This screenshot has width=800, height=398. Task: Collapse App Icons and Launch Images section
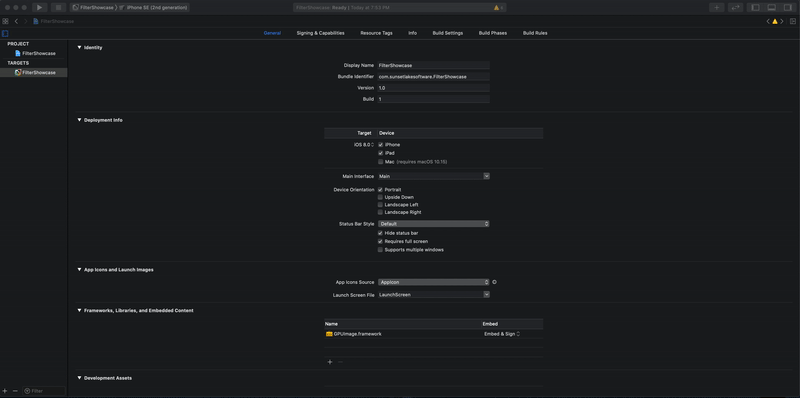click(79, 269)
